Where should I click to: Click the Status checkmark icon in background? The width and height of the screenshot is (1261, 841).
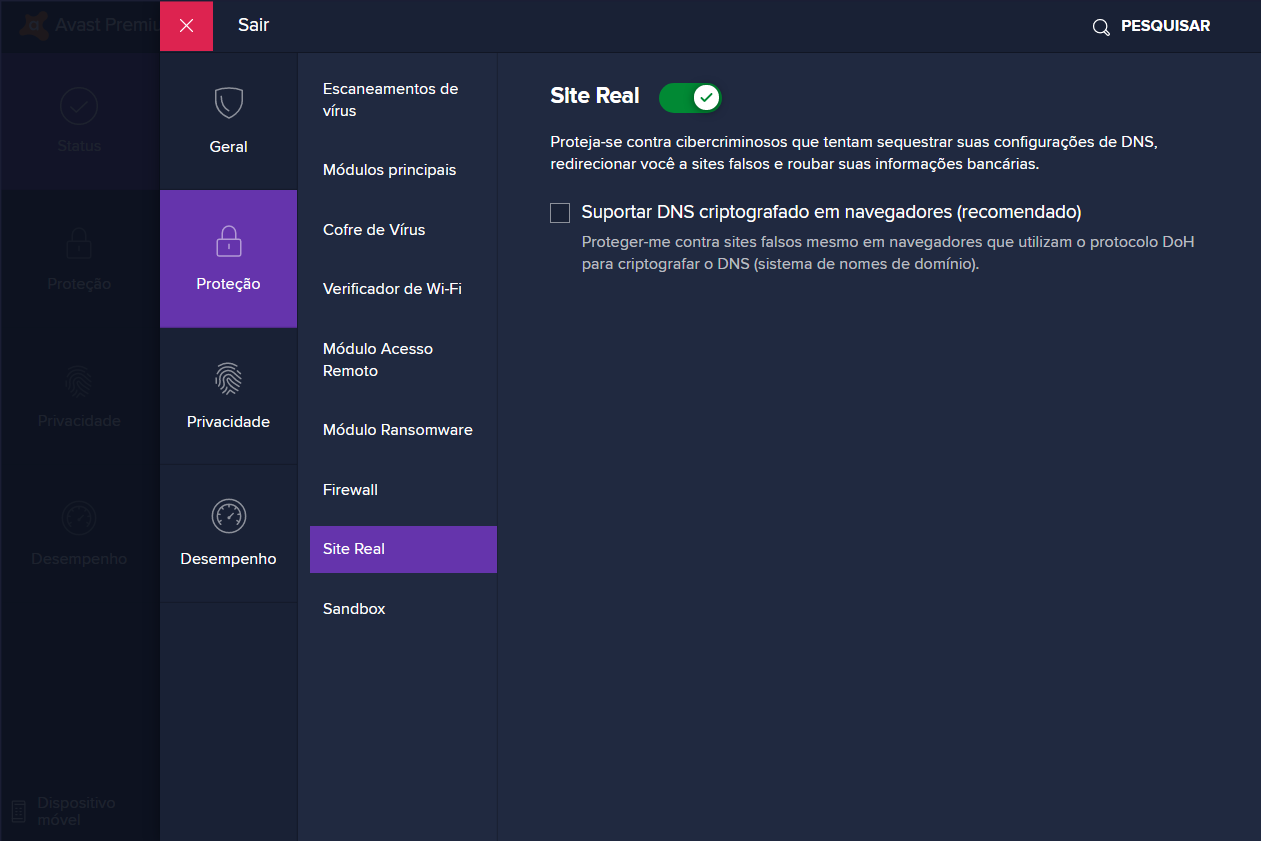point(78,105)
